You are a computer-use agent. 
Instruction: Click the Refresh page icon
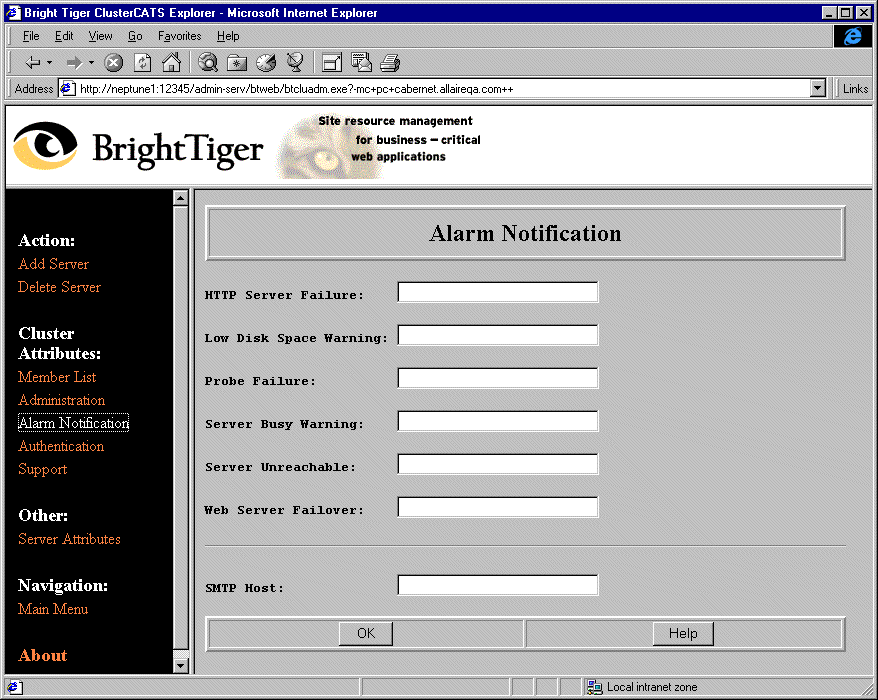coord(142,63)
